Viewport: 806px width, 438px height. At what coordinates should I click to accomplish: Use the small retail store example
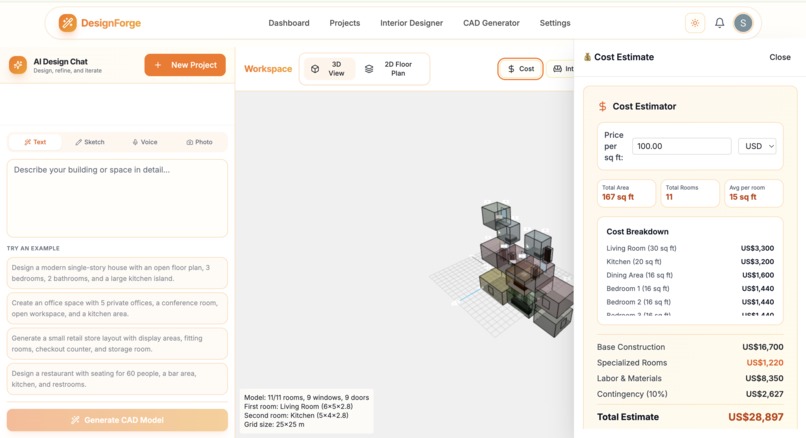coord(117,343)
